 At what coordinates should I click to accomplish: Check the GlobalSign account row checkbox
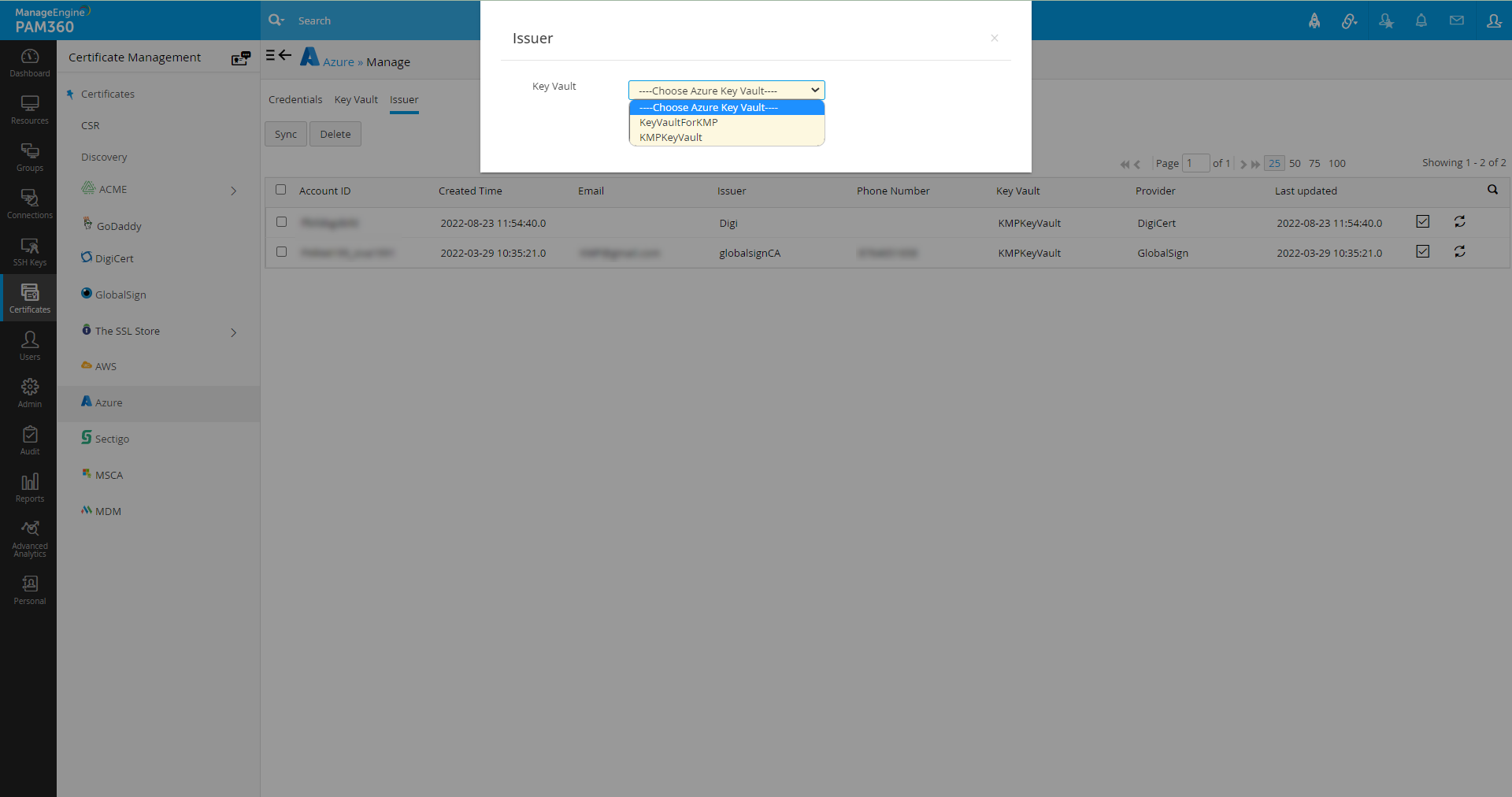pyautogui.click(x=281, y=252)
